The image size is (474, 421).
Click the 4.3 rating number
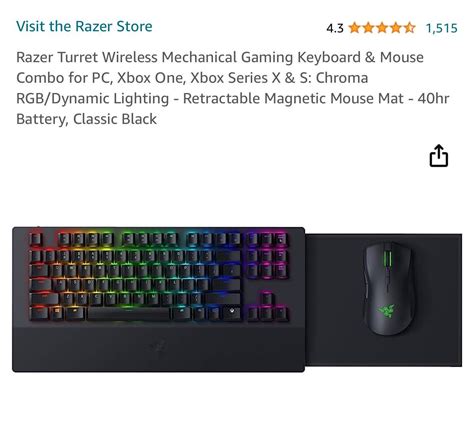(335, 29)
